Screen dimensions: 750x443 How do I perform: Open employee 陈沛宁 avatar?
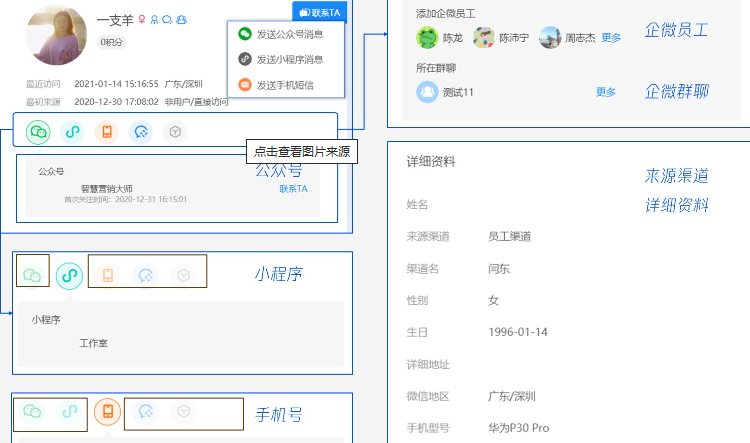(x=484, y=38)
